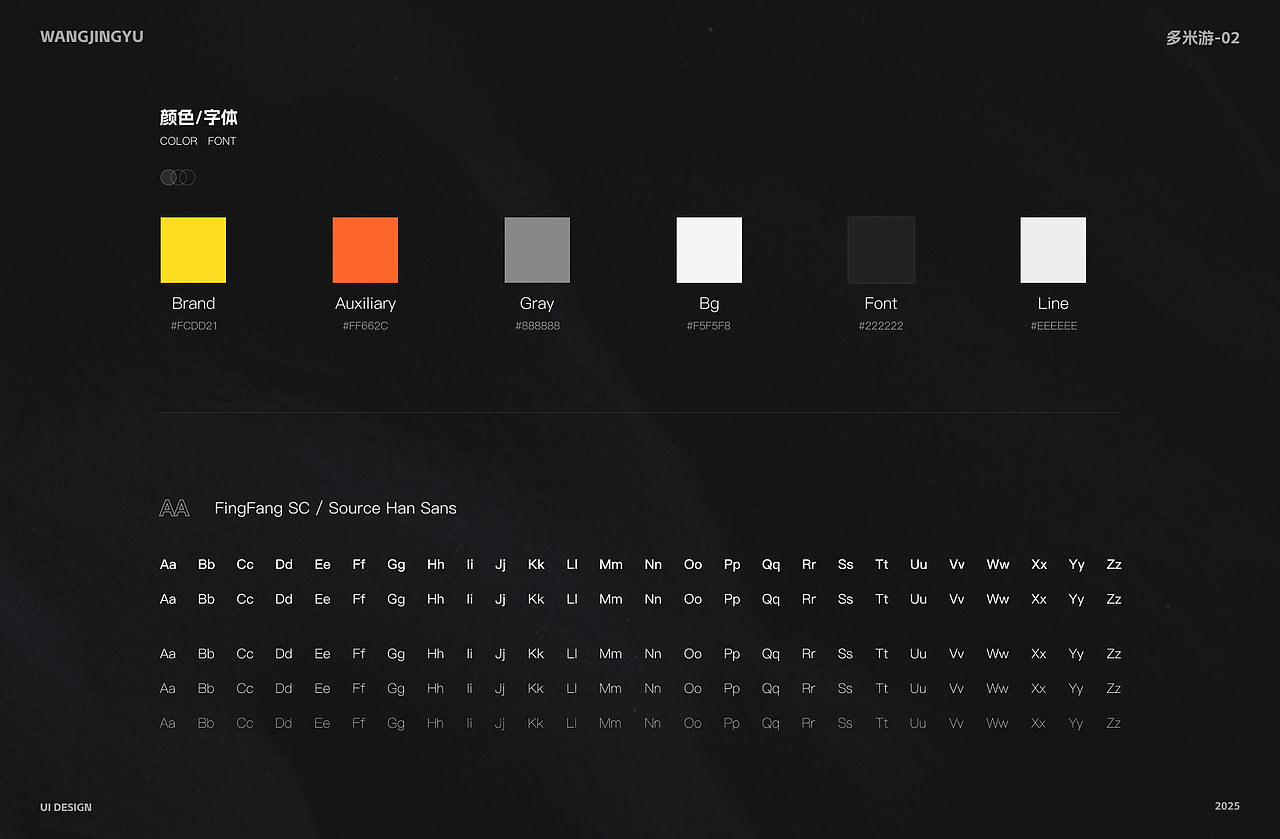1280x839 pixels.
Task: Click Oo in the third font row
Action: pyautogui.click(x=693, y=654)
